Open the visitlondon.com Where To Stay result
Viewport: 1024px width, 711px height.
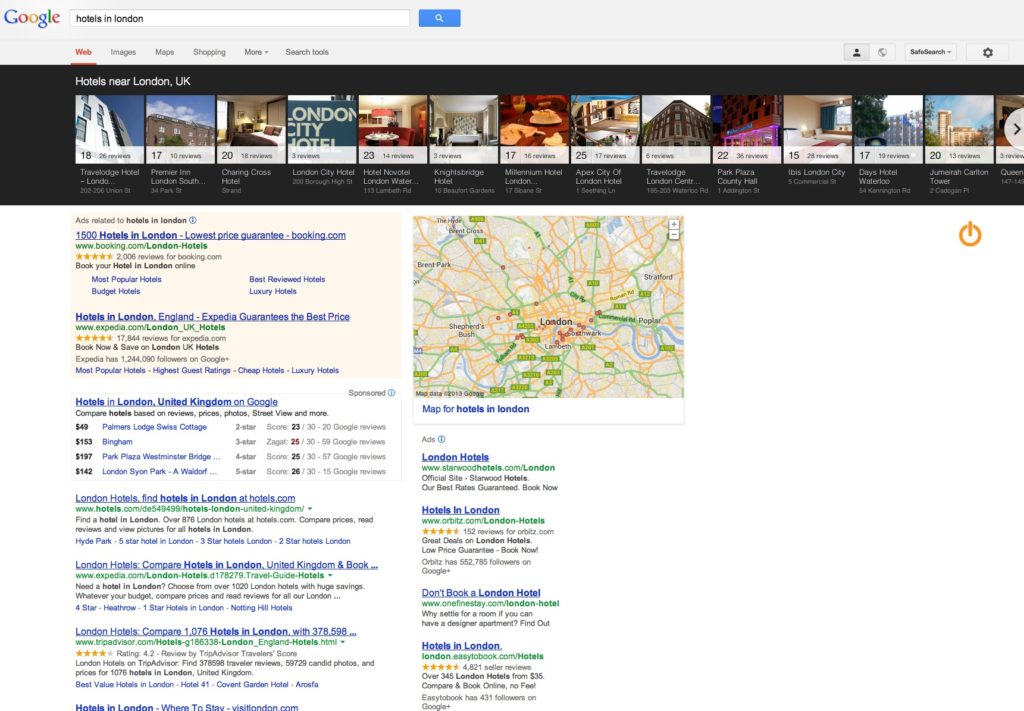point(186,707)
